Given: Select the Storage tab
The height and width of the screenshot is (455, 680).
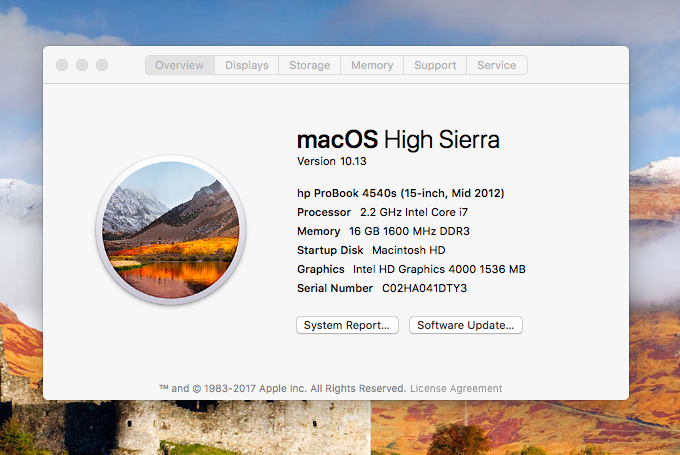Looking at the screenshot, I should point(310,65).
